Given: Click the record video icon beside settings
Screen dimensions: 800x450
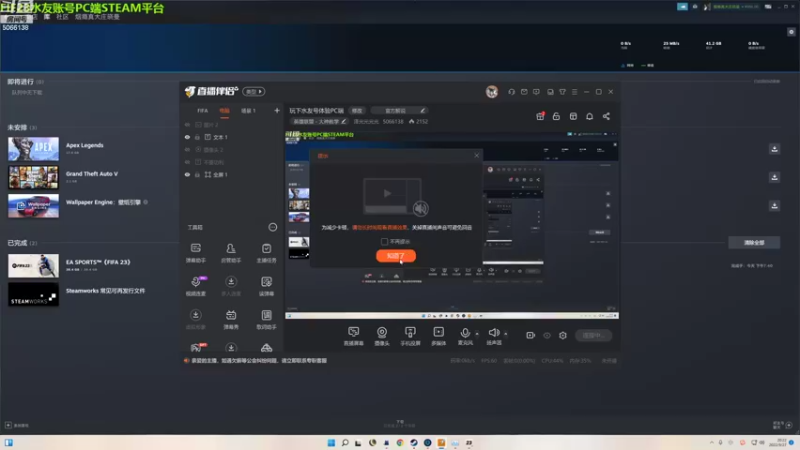Looking at the screenshot, I should click(531, 335).
